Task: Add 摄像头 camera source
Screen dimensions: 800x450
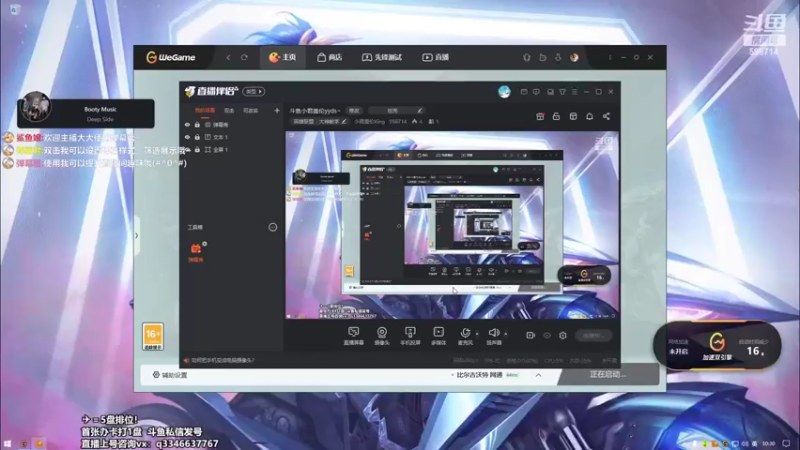Action: (382, 336)
